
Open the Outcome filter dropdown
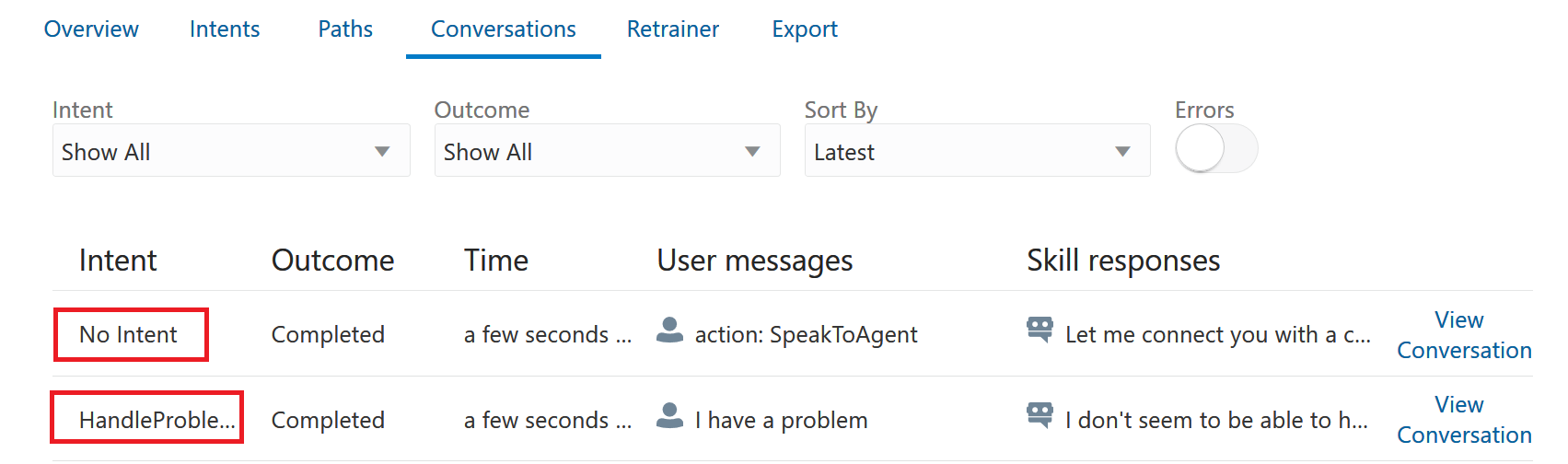tap(607, 150)
